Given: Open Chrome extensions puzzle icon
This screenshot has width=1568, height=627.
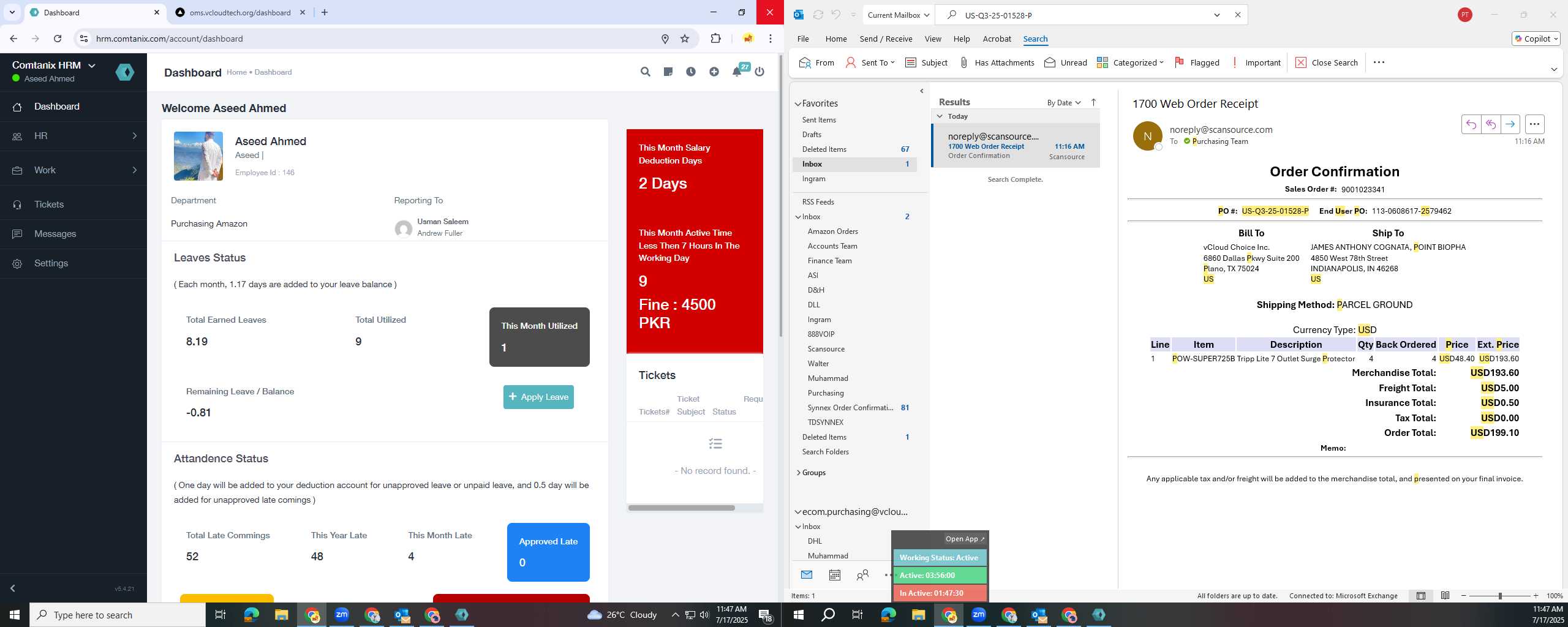Looking at the screenshot, I should 715,39.
